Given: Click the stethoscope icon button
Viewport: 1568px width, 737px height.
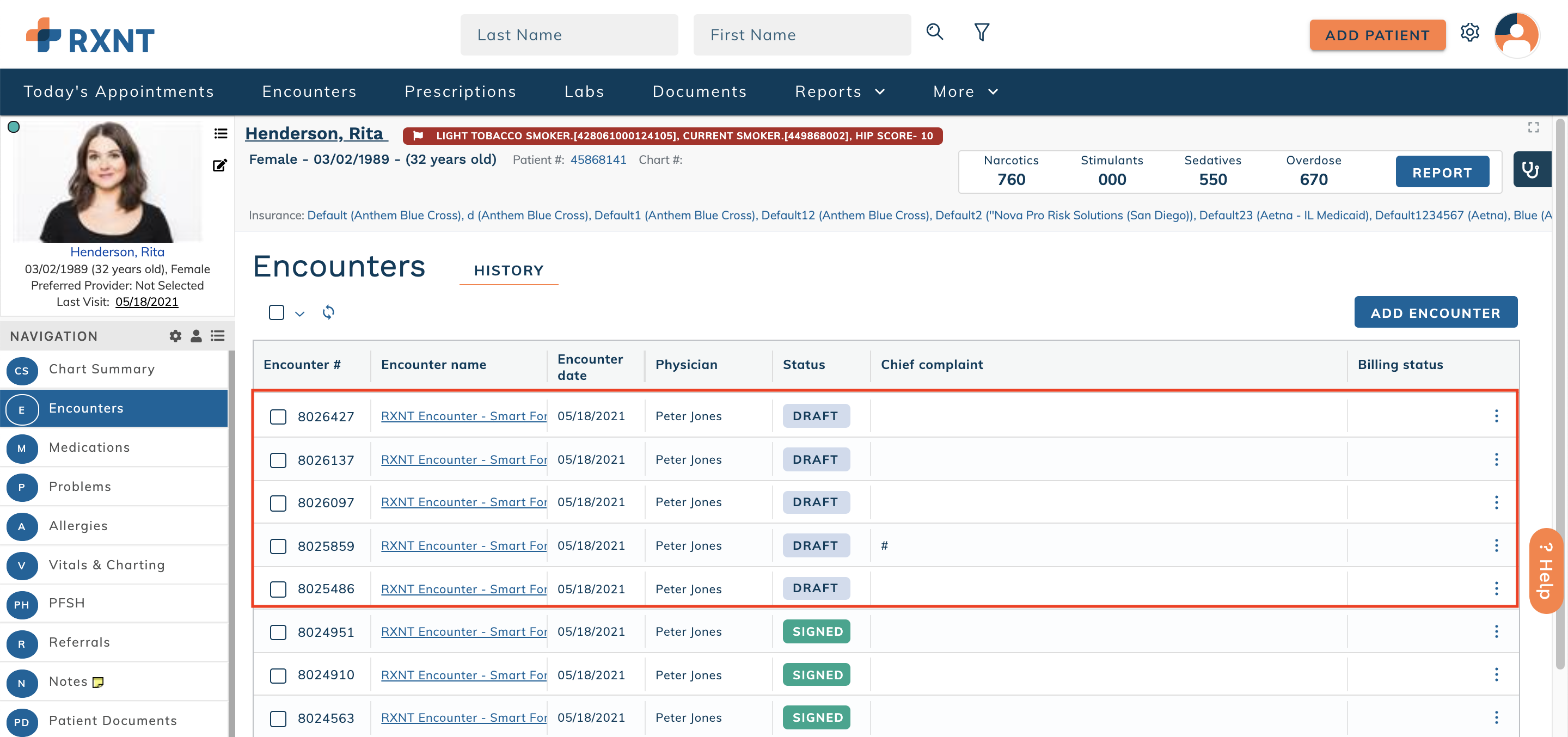Looking at the screenshot, I should click(1531, 170).
